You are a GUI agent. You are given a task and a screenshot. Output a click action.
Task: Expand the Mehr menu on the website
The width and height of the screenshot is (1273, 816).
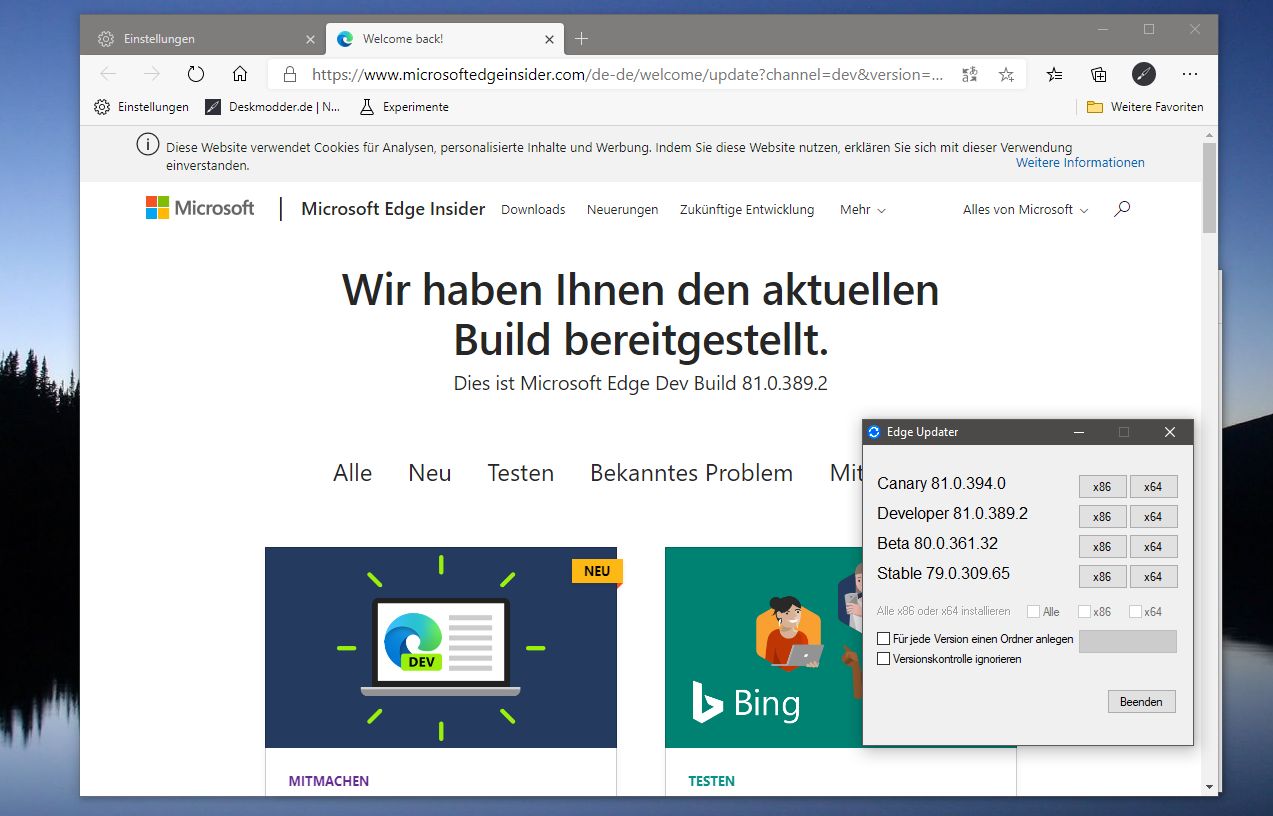[863, 209]
